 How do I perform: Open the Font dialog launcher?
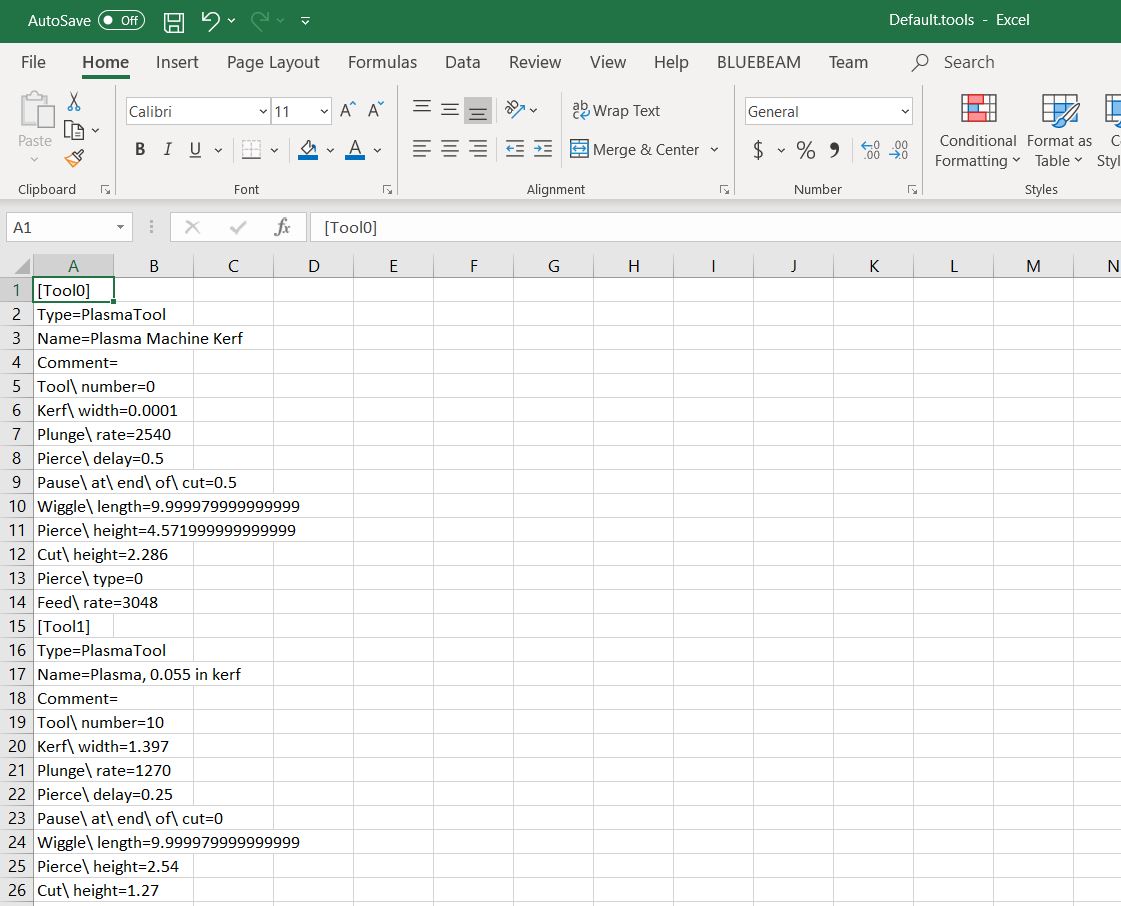(387, 189)
